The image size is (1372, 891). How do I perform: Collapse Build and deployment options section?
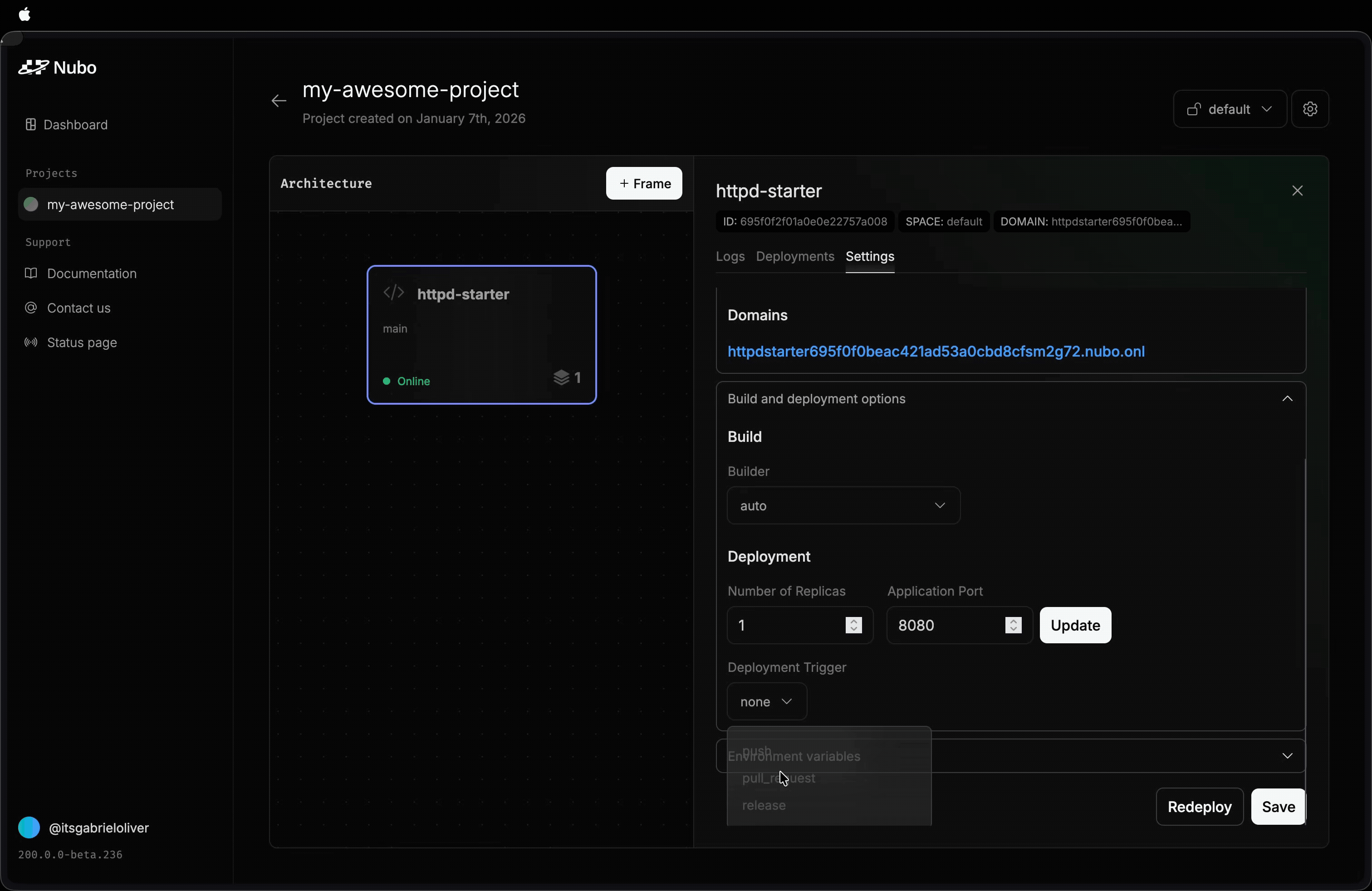(x=1287, y=399)
